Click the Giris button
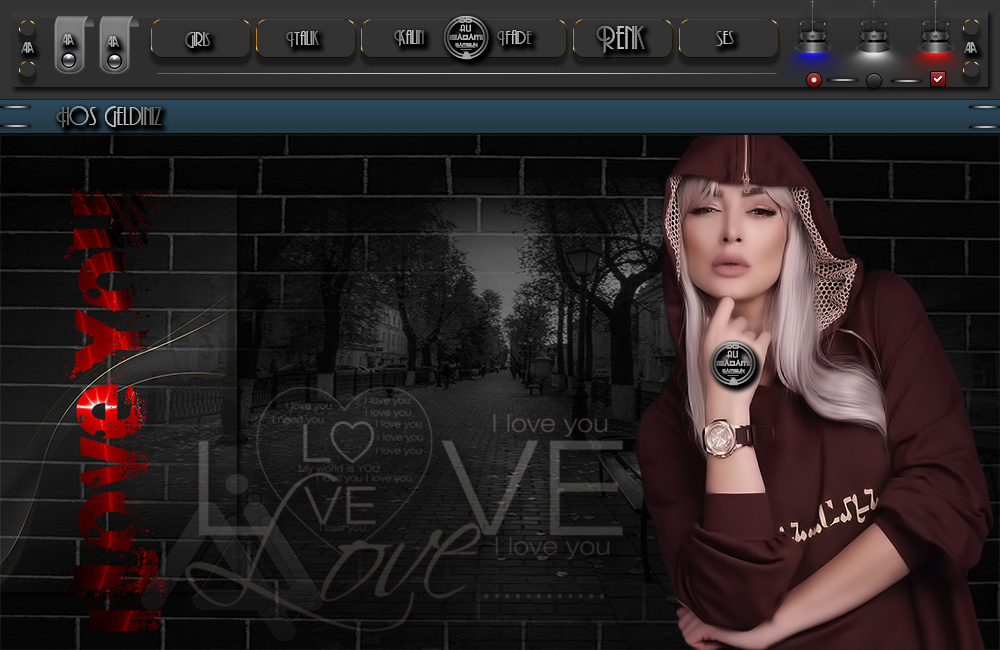The height and width of the screenshot is (650, 1000). coord(200,39)
